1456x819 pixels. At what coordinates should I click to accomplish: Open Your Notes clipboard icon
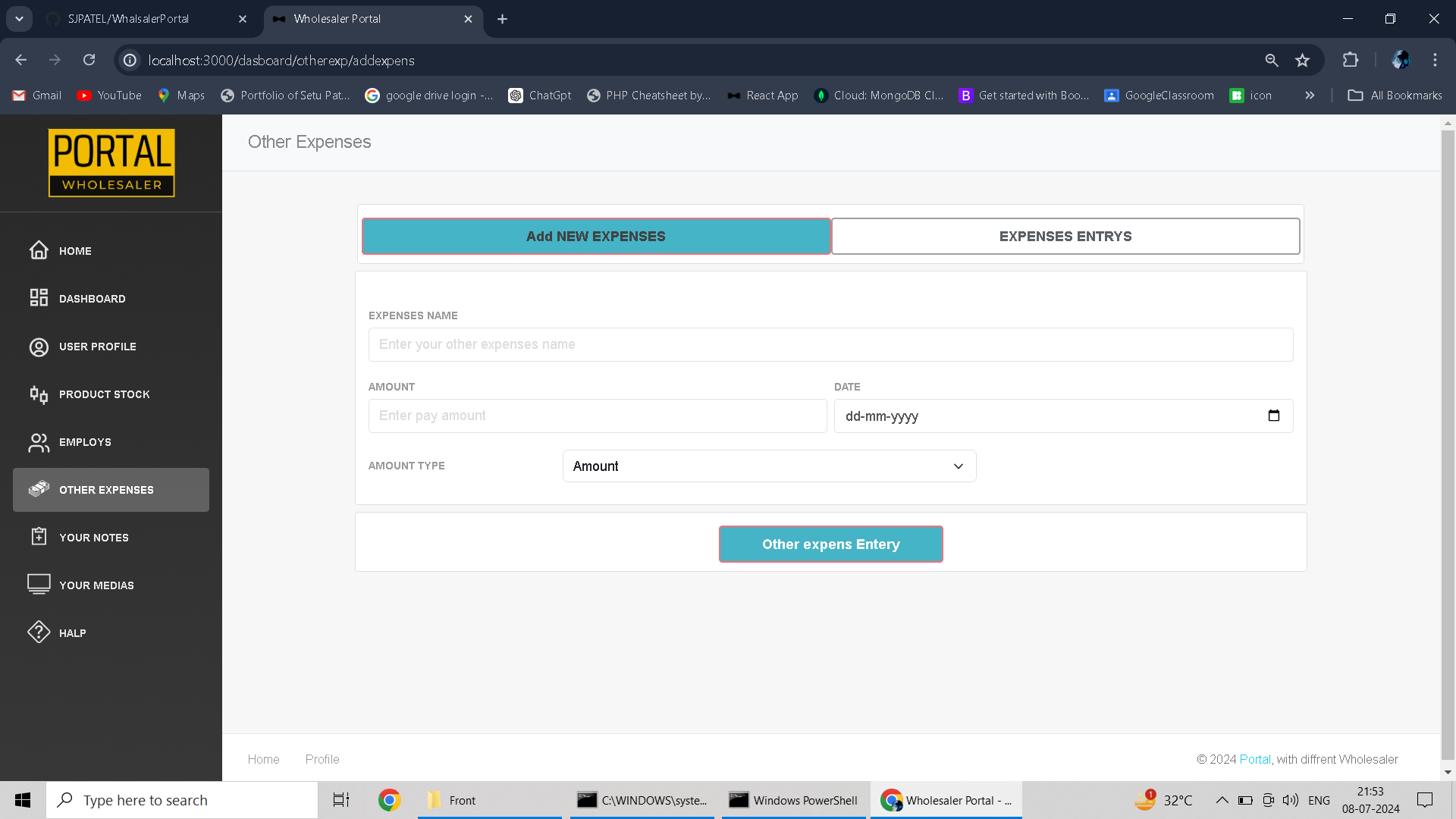pyautogui.click(x=39, y=537)
